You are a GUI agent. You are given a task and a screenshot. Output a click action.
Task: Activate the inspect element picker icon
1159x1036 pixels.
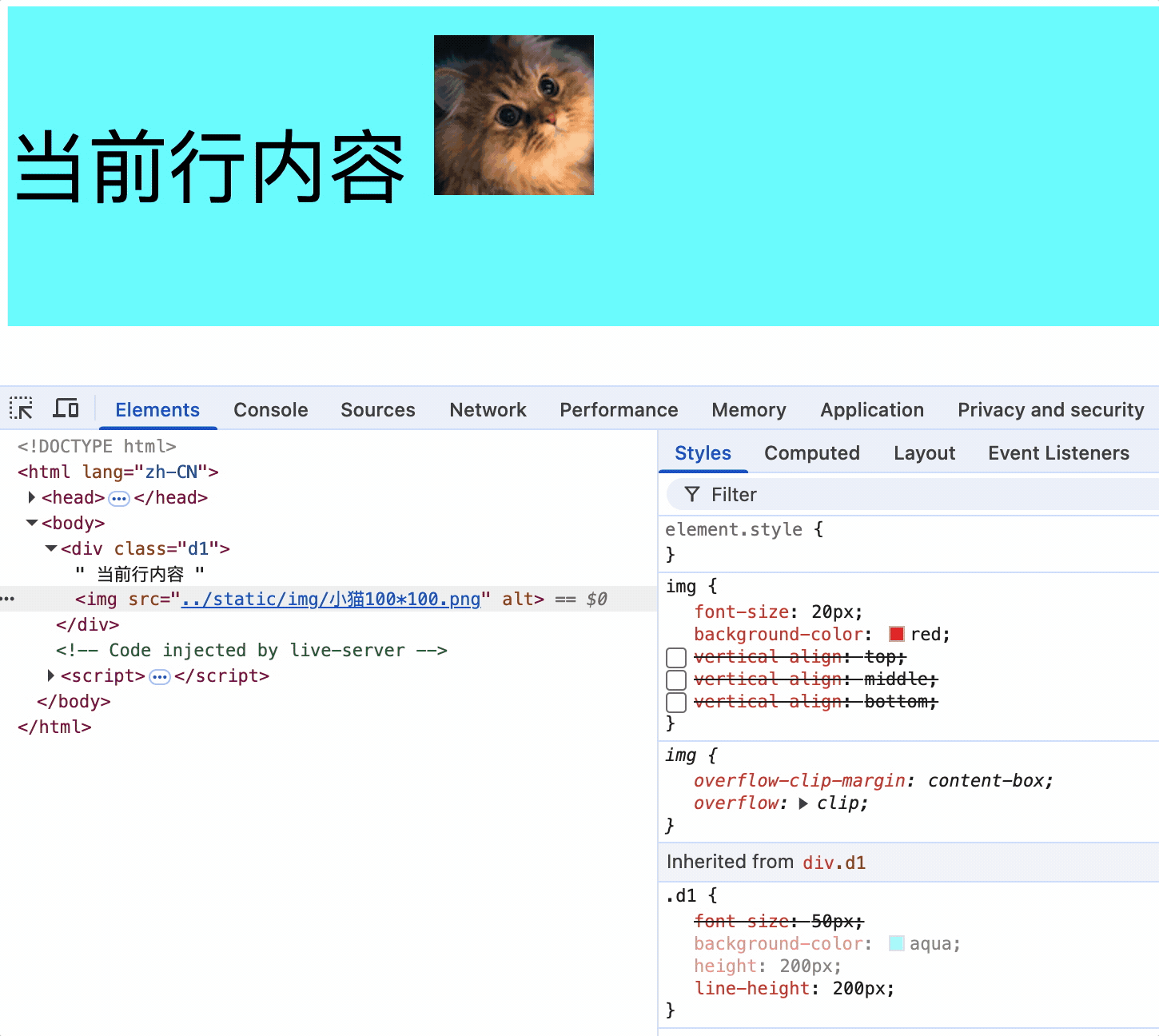(x=22, y=408)
